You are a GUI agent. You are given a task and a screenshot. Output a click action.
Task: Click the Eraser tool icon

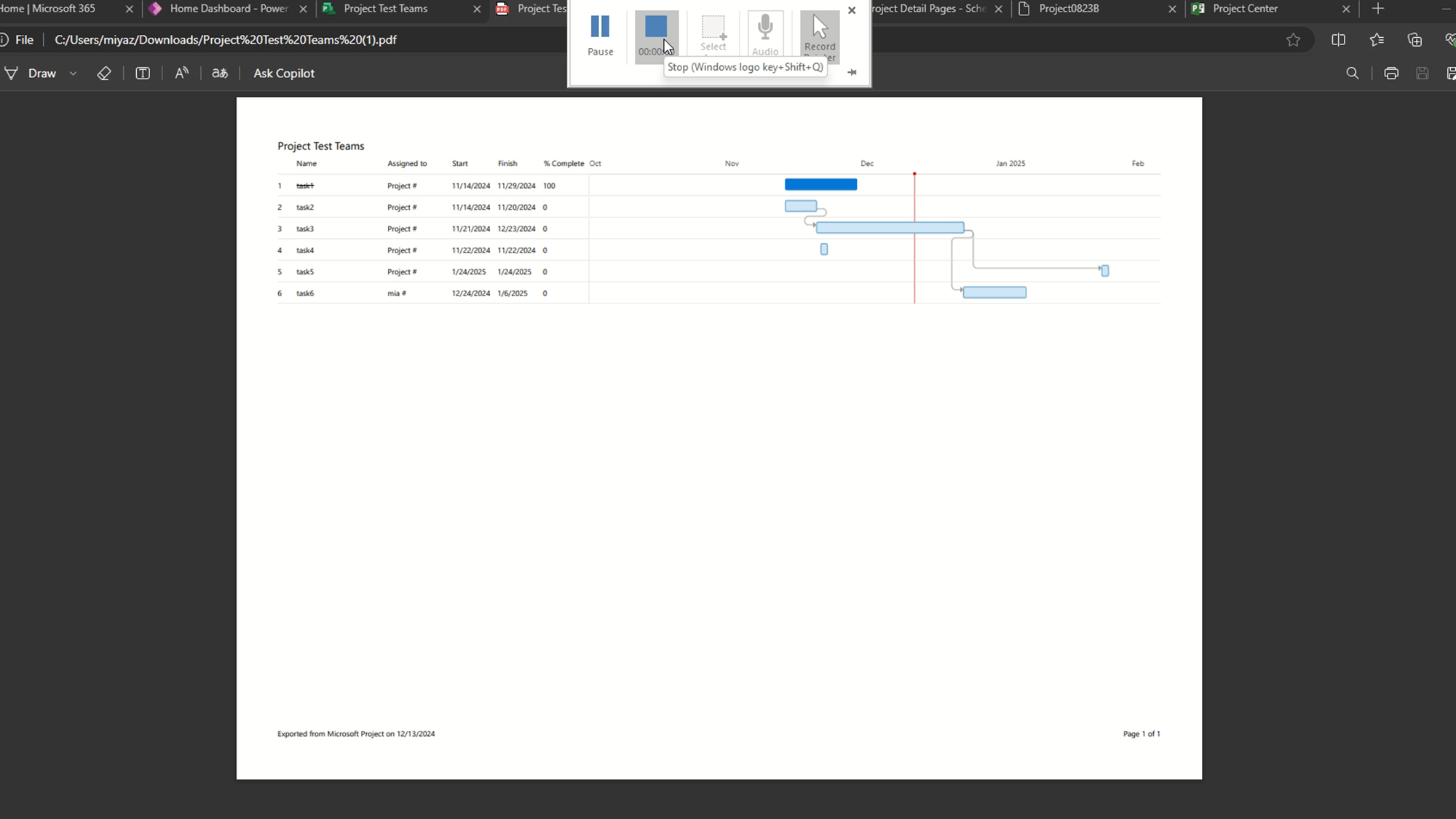tap(104, 74)
